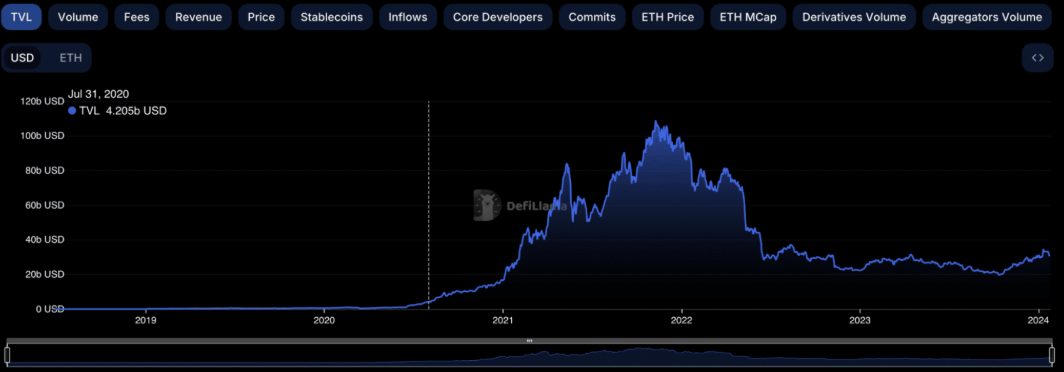Toggle the Core Developers chip

pyautogui.click(x=497, y=17)
